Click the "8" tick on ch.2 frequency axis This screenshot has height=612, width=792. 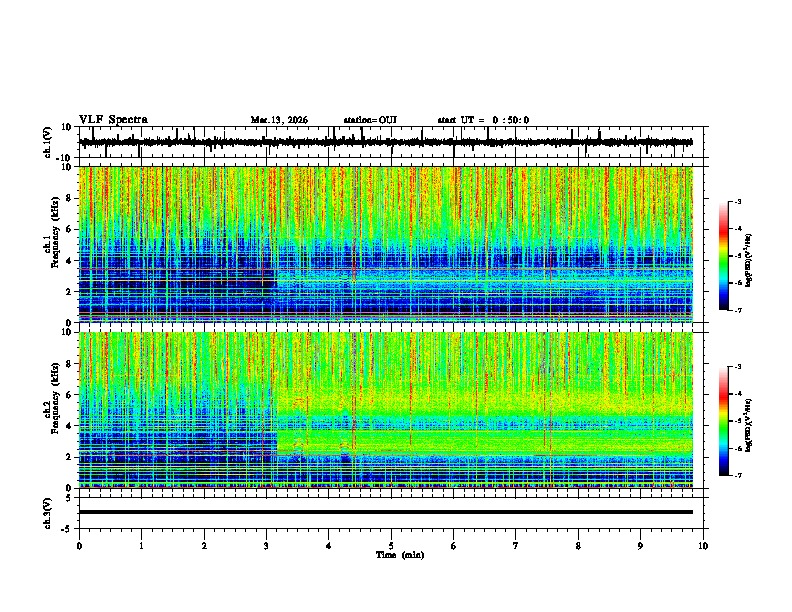[69, 364]
